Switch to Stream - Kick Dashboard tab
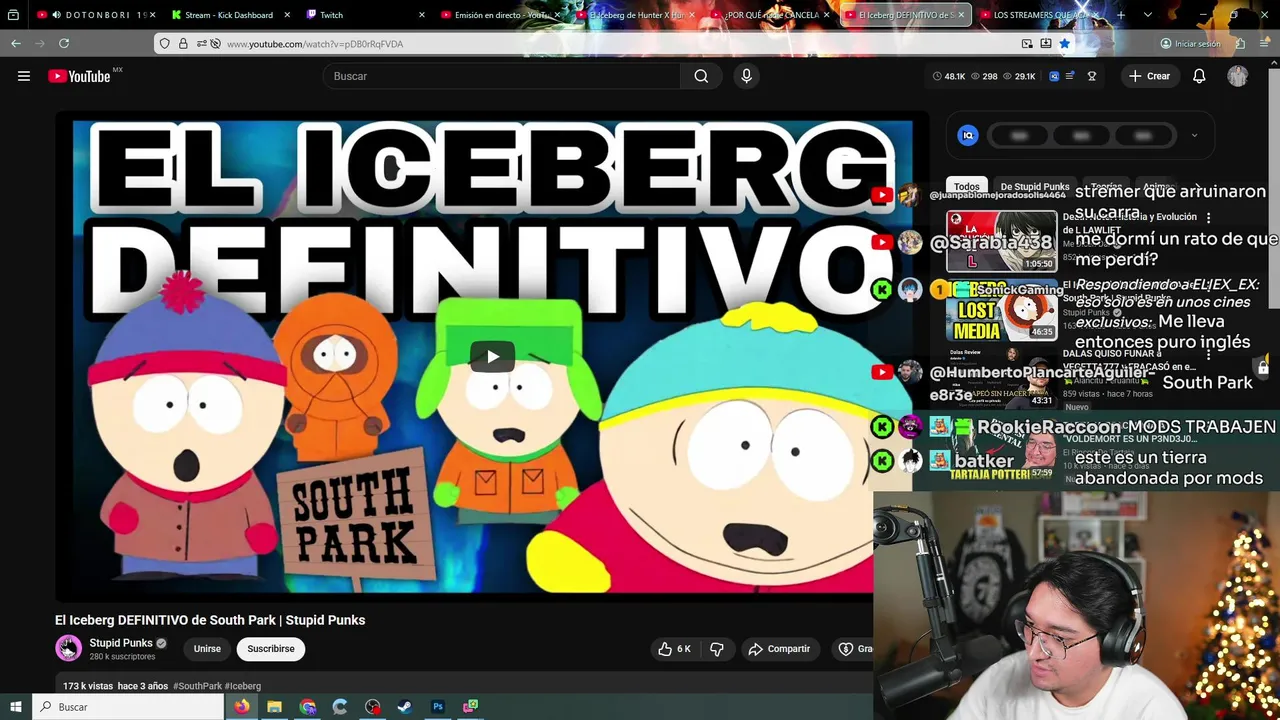 click(x=229, y=15)
